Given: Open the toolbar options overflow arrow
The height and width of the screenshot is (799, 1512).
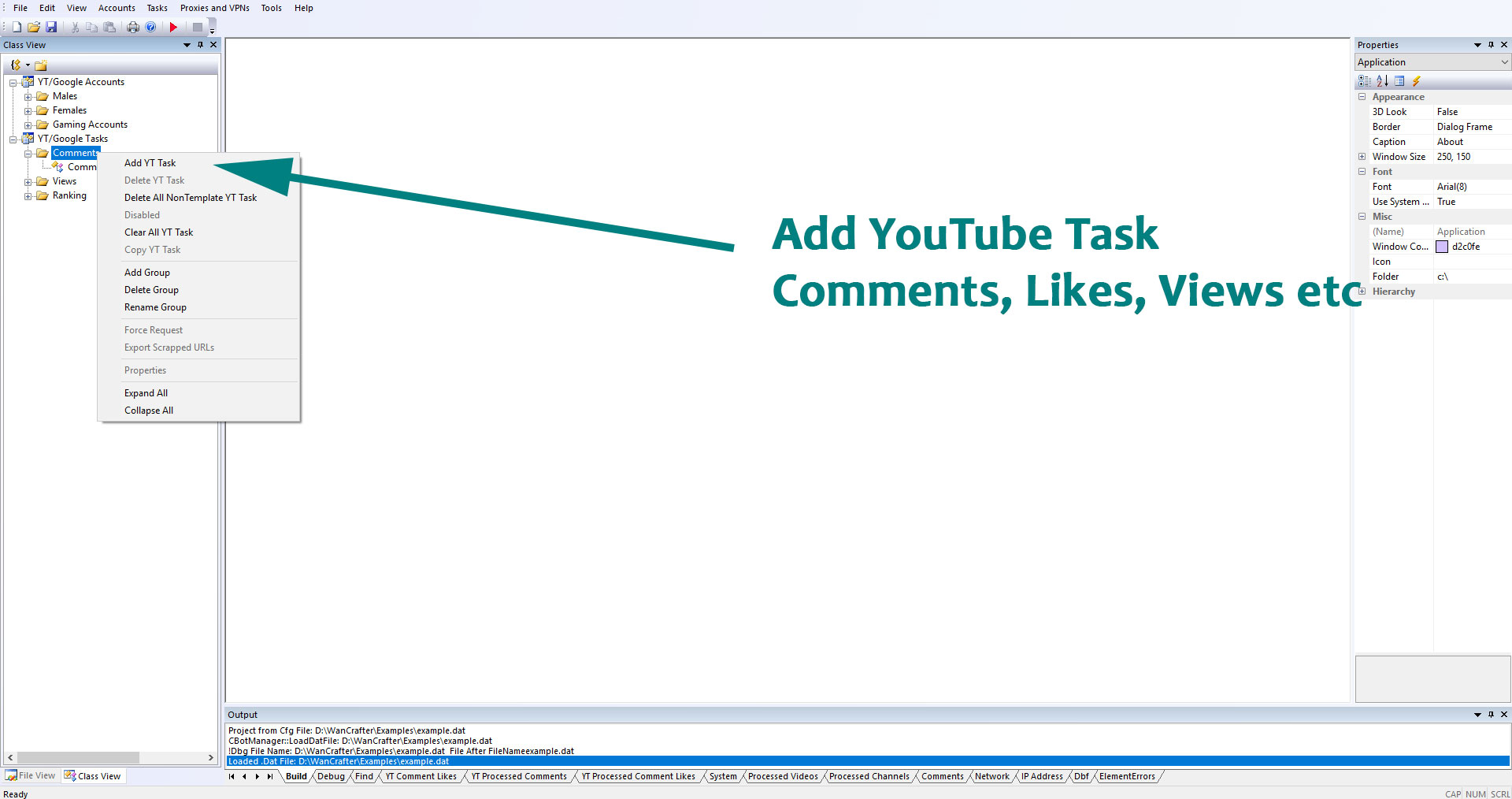Looking at the screenshot, I should [212, 32].
